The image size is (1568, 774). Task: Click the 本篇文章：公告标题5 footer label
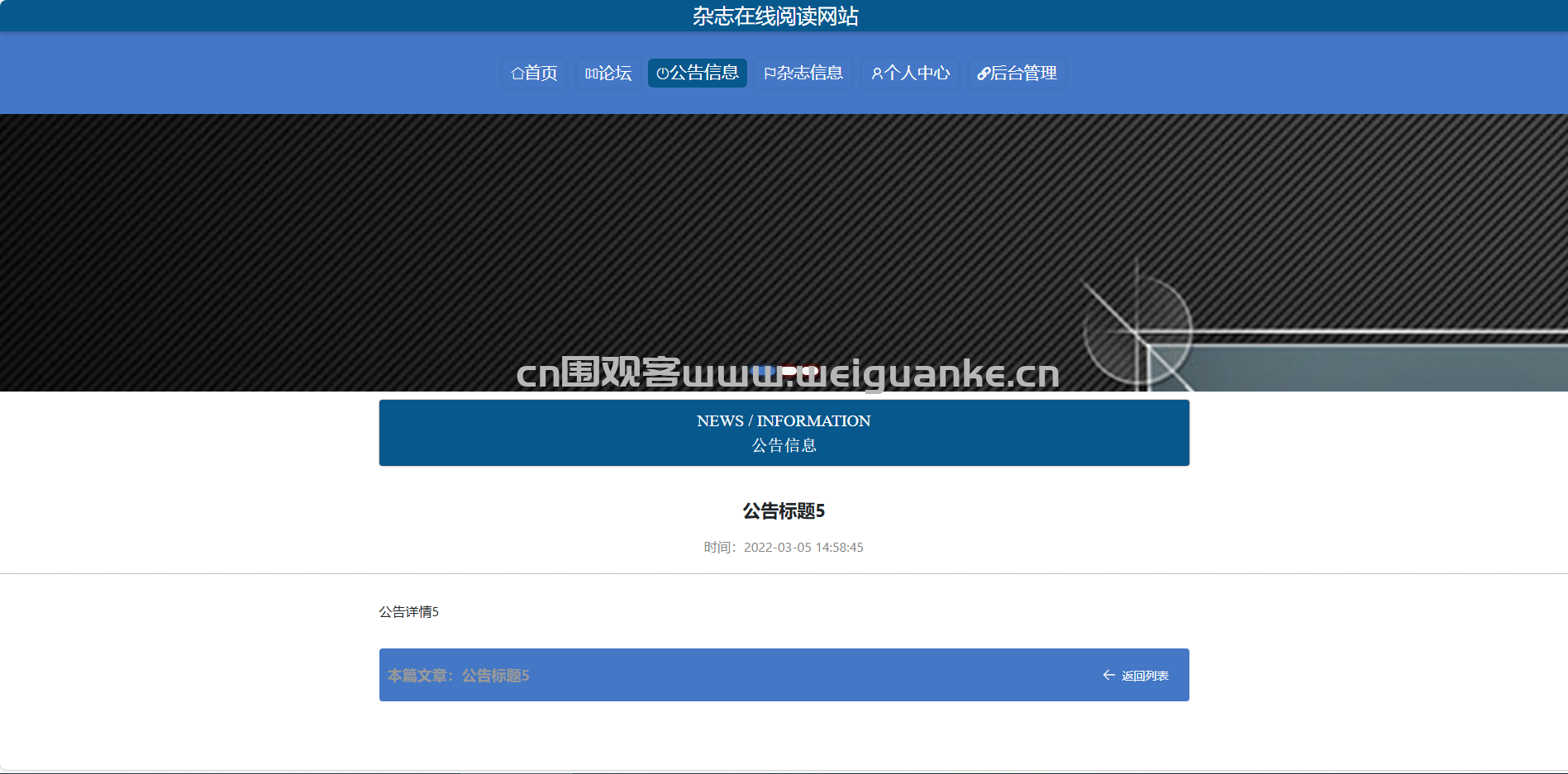click(459, 676)
